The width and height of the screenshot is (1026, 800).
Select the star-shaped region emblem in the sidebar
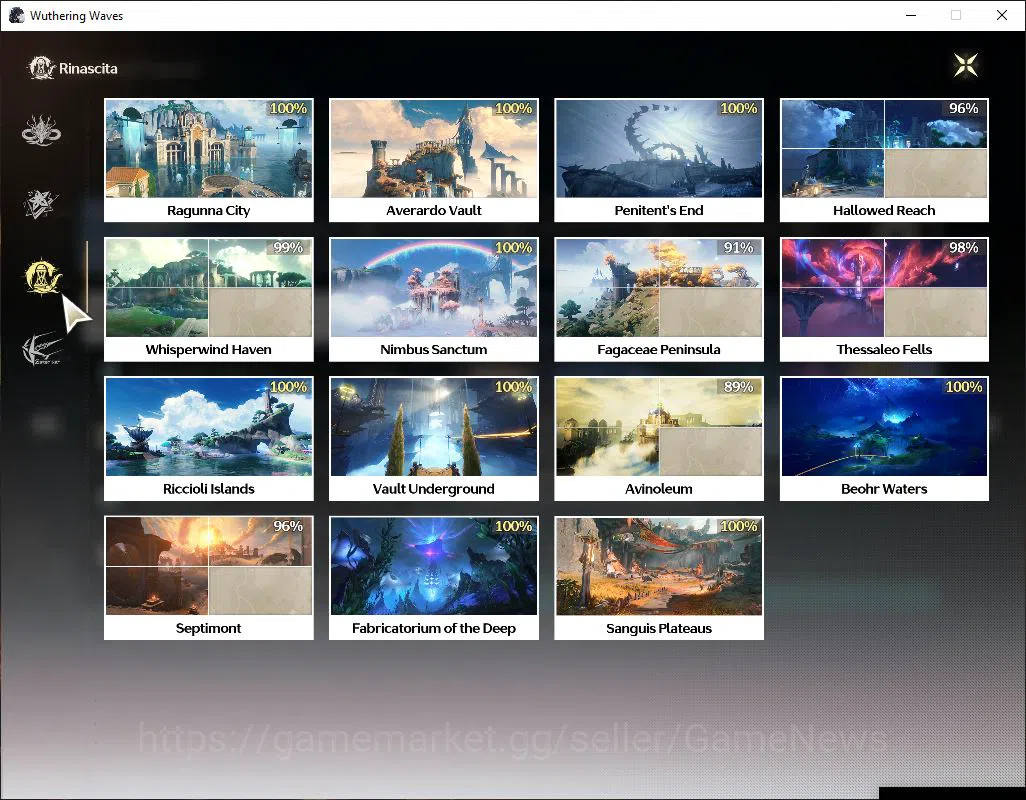(41, 203)
